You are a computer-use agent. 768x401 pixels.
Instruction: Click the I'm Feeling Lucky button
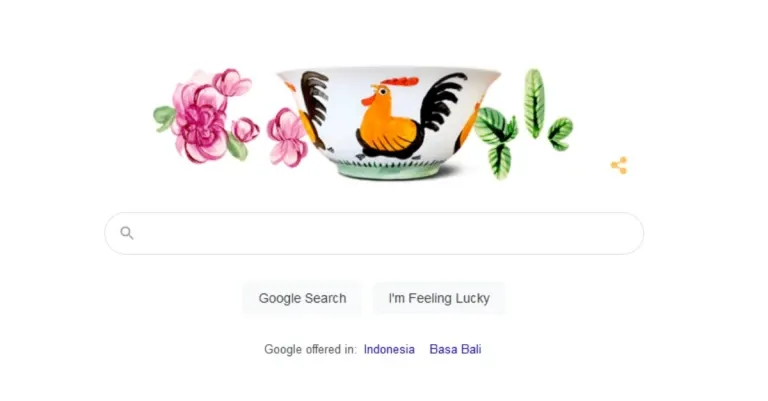tap(439, 298)
